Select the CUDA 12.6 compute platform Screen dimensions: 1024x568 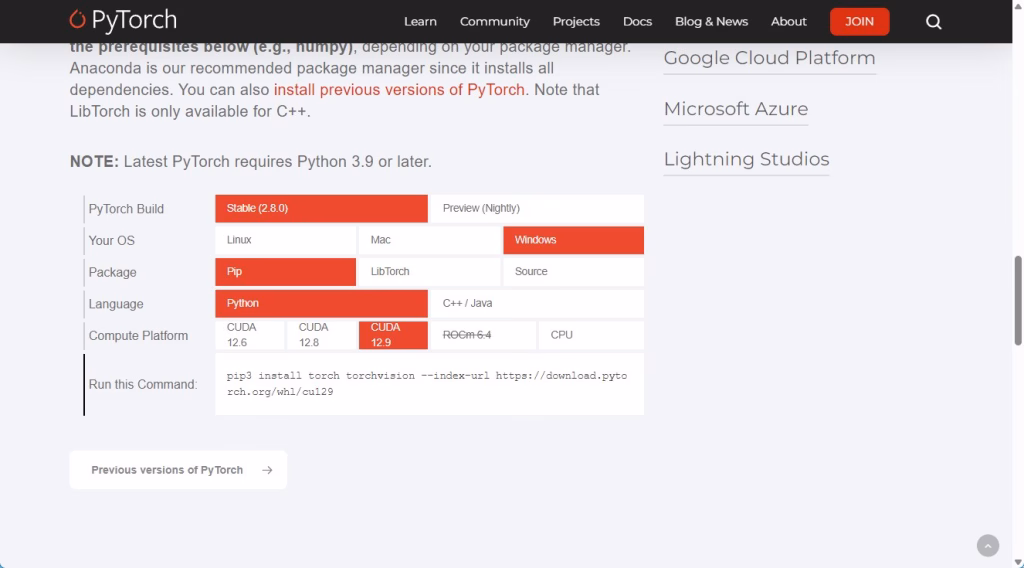click(249, 335)
